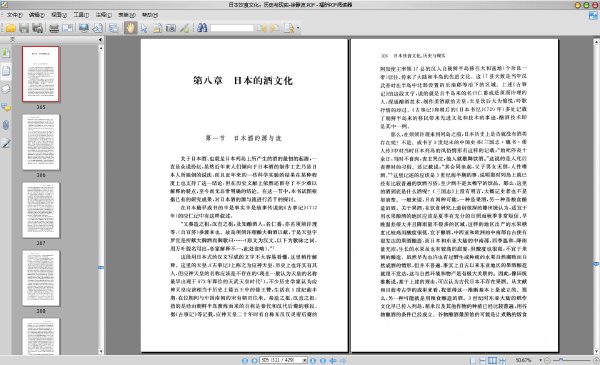Open the fifth menu-bar item
Viewport: 600px width, 365px height.
(103, 15)
